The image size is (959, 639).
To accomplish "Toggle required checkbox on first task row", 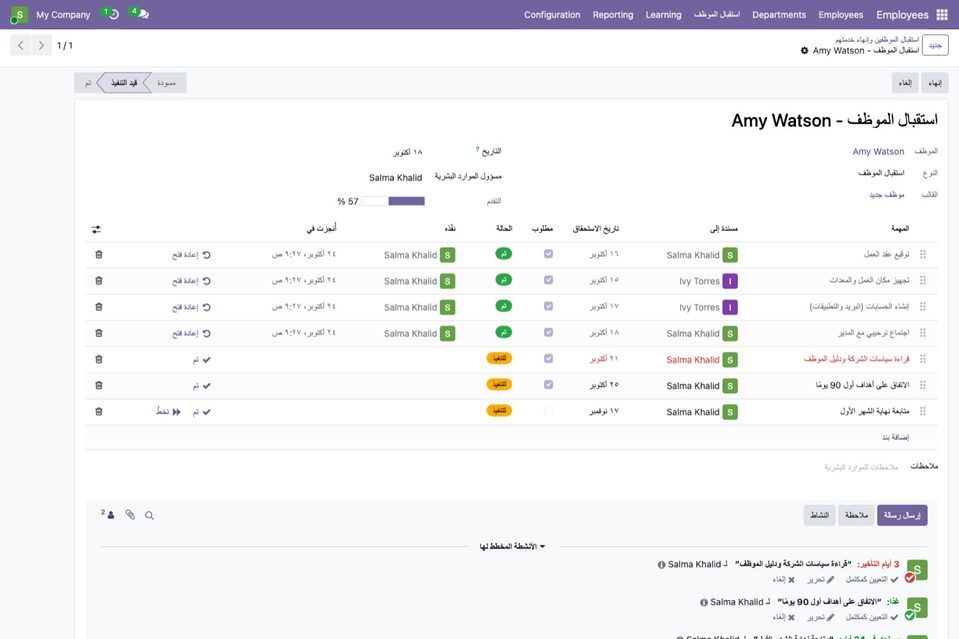I will 549,254.
